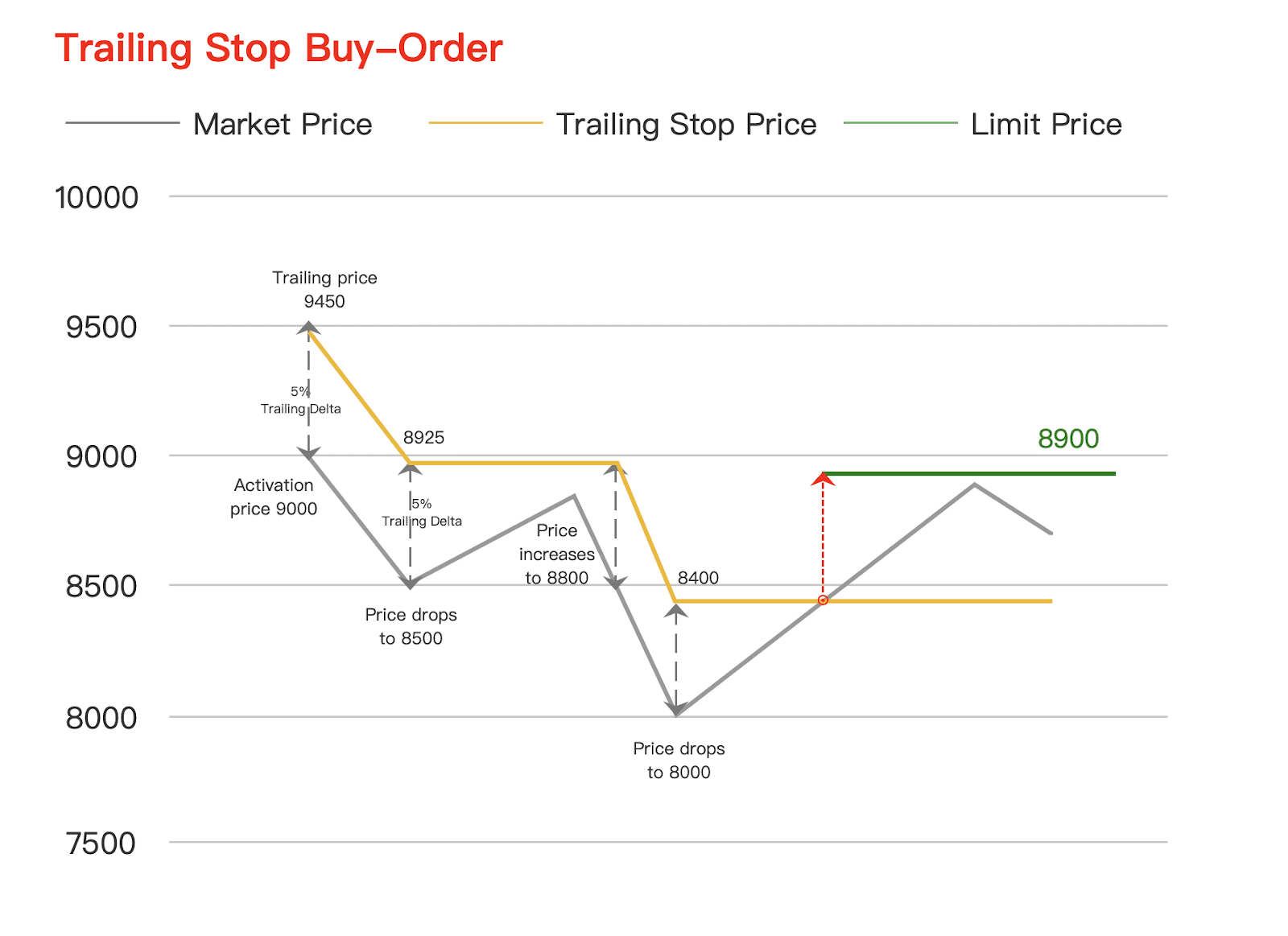Click the 'Activation price 9000' annotation
This screenshot has height=936, width=1288.
pos(274,497)
